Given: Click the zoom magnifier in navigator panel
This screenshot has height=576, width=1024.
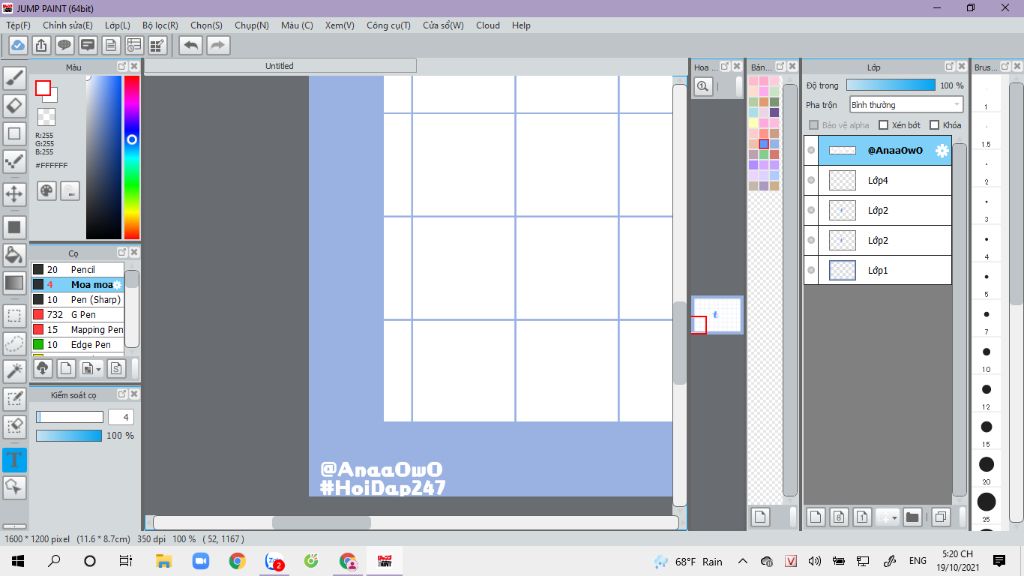Looking at the screenshot, I should coord(703,86).
